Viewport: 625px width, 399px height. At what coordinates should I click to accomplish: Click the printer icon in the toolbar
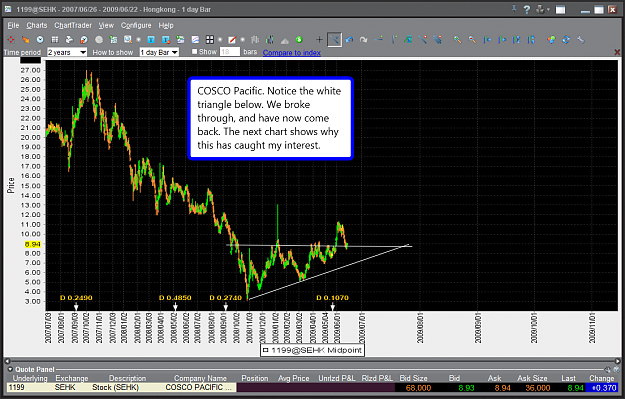[x=69, y=39]
